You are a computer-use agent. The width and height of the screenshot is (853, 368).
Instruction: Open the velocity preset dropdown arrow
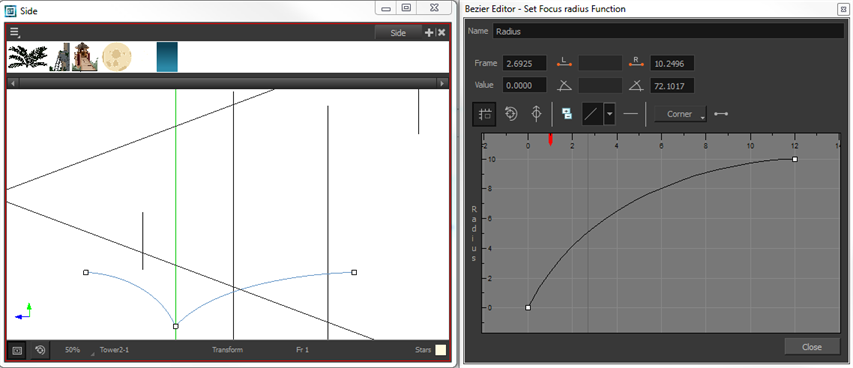tap(610, 114)
